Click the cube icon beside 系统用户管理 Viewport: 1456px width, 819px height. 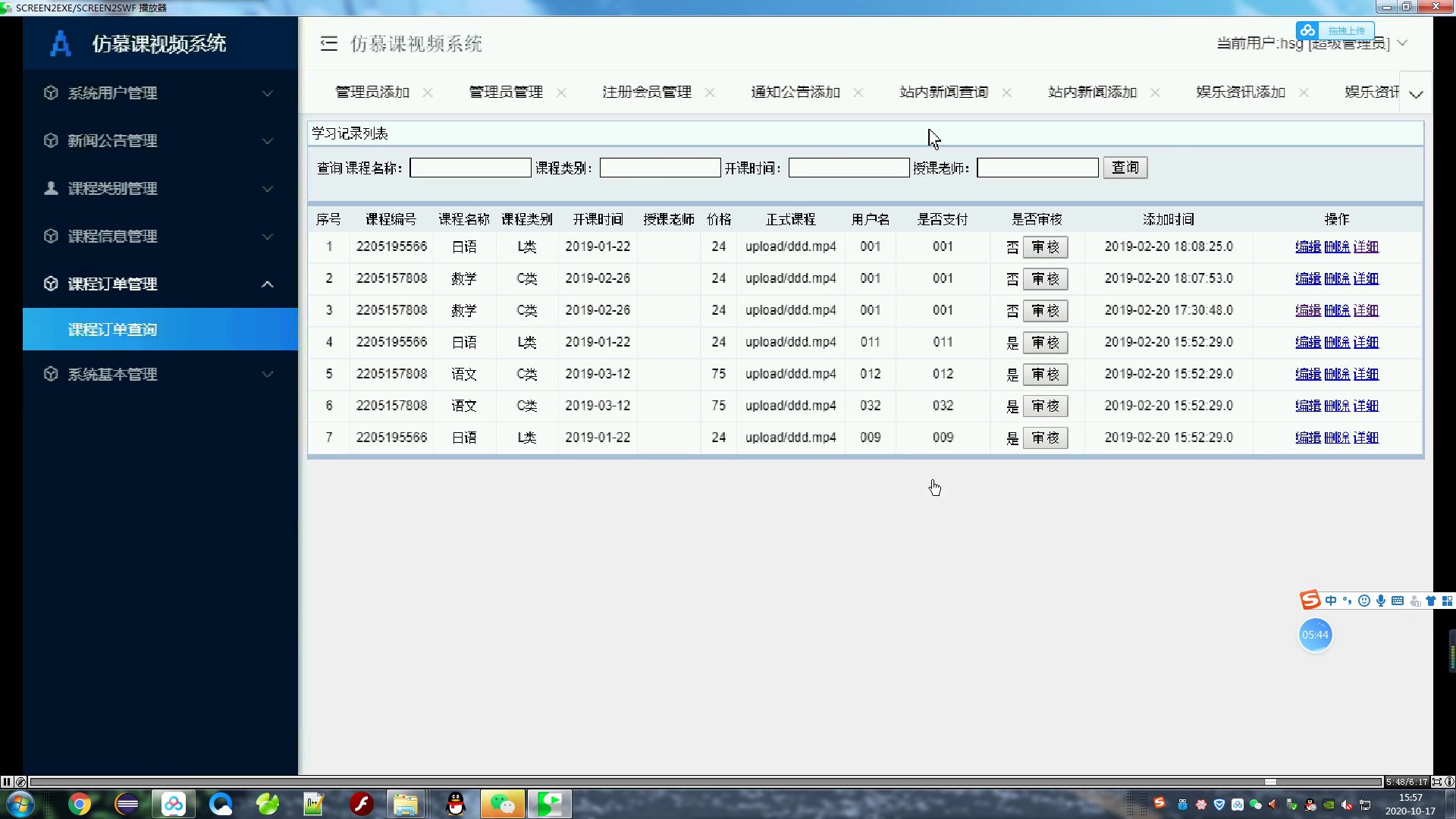coord(51,93)
